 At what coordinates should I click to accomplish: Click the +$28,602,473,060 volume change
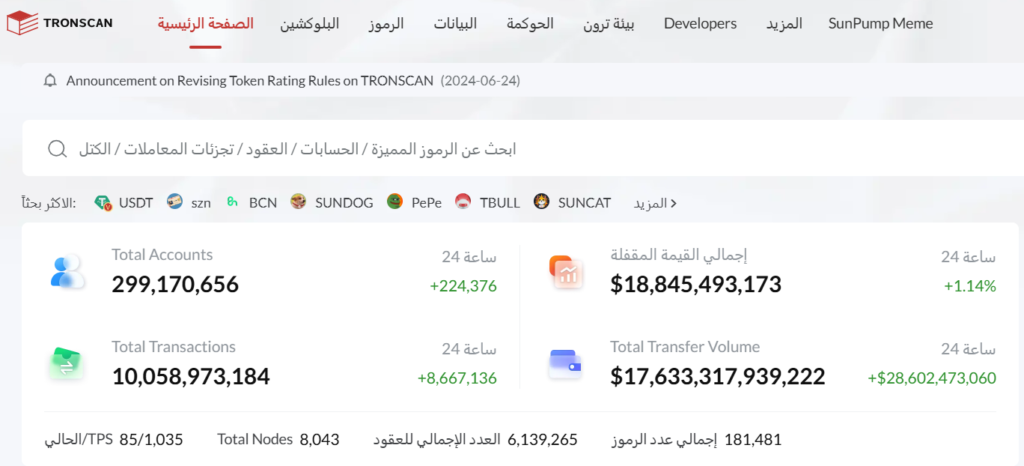[x=932, y=378]
